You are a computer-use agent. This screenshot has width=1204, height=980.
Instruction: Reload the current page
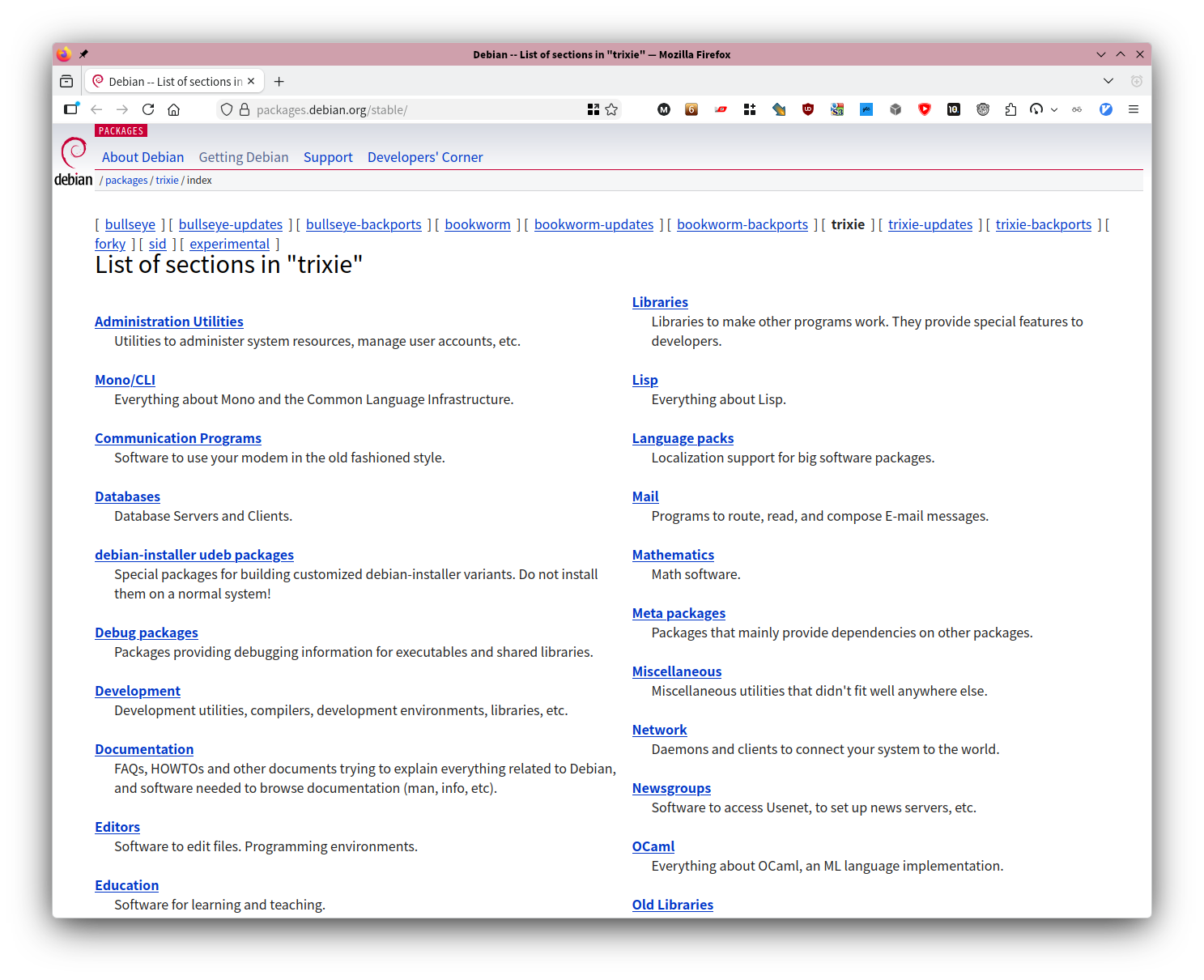pos(148,109)
